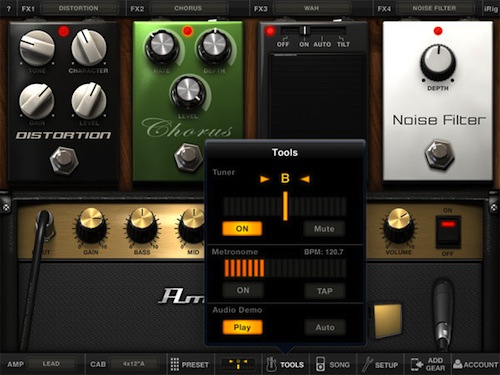500x375 pixels.
Task: Click the Chorus pedal Level knob
Action: pos(188,92)
